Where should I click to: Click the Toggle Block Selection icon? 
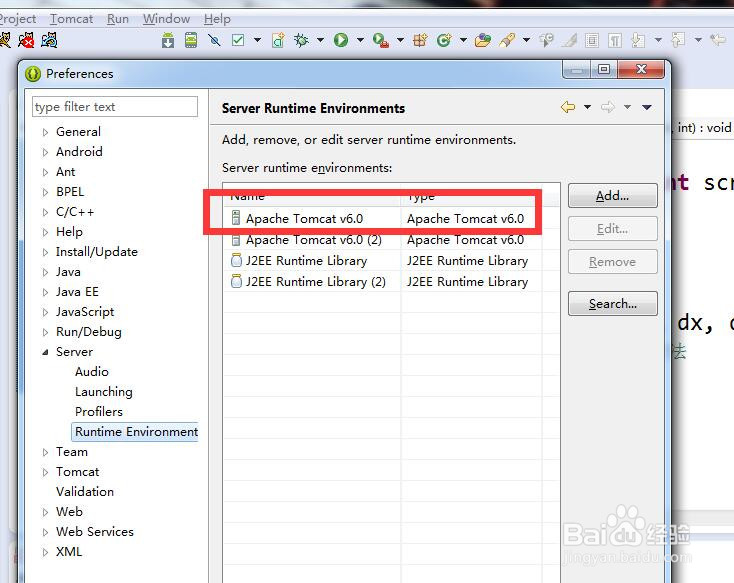point(592,41)
